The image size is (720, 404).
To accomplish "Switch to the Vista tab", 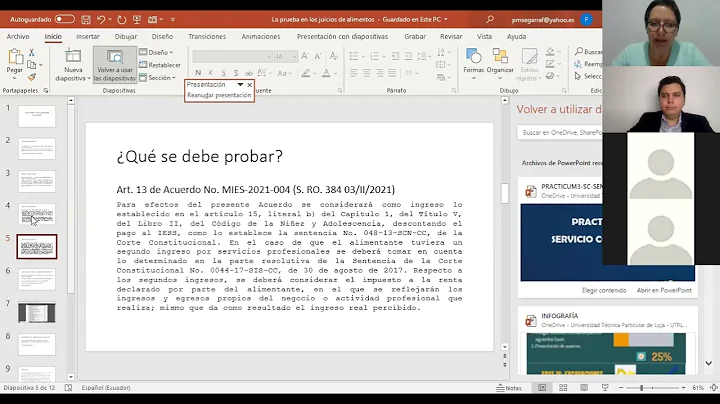I will pyautogui.click(x=484, y=36).
